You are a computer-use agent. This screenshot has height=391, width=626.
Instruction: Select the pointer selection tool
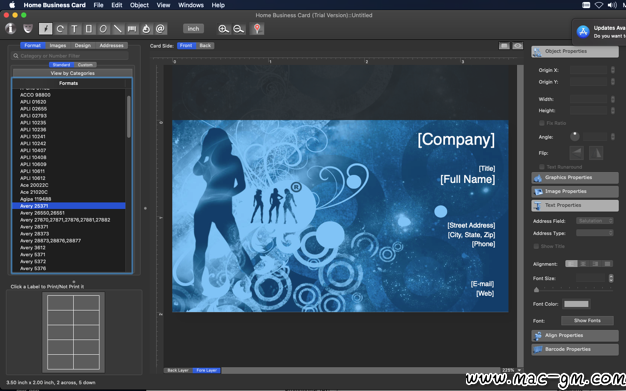[46, 29]
